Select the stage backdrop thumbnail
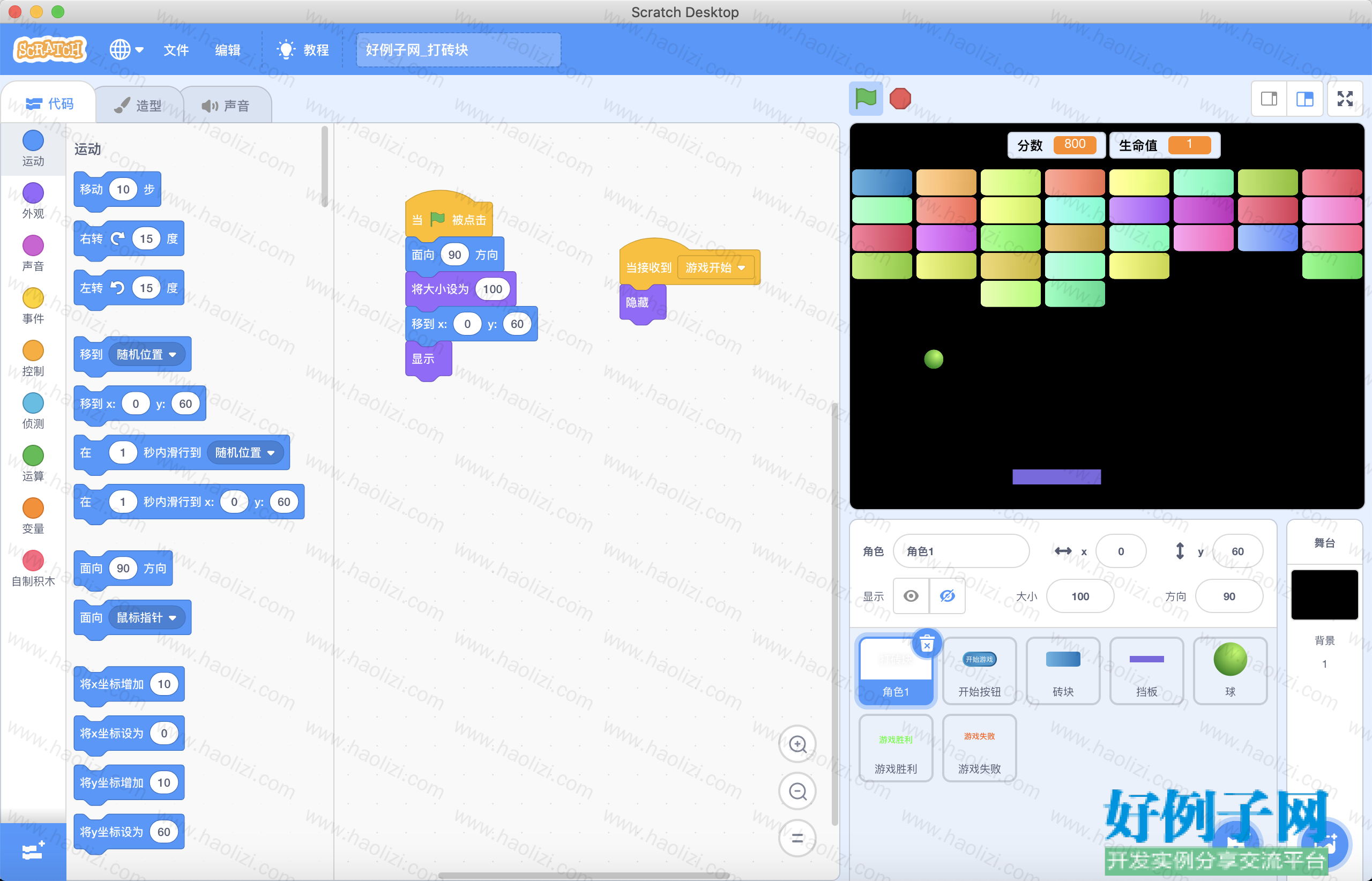The width and height of the screenshot is (1372, 881). point(1324,594)
